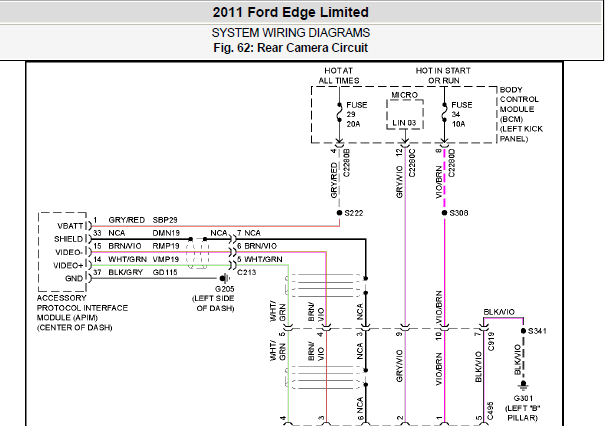Select the "SHIELD" pin label

(69, 239)
